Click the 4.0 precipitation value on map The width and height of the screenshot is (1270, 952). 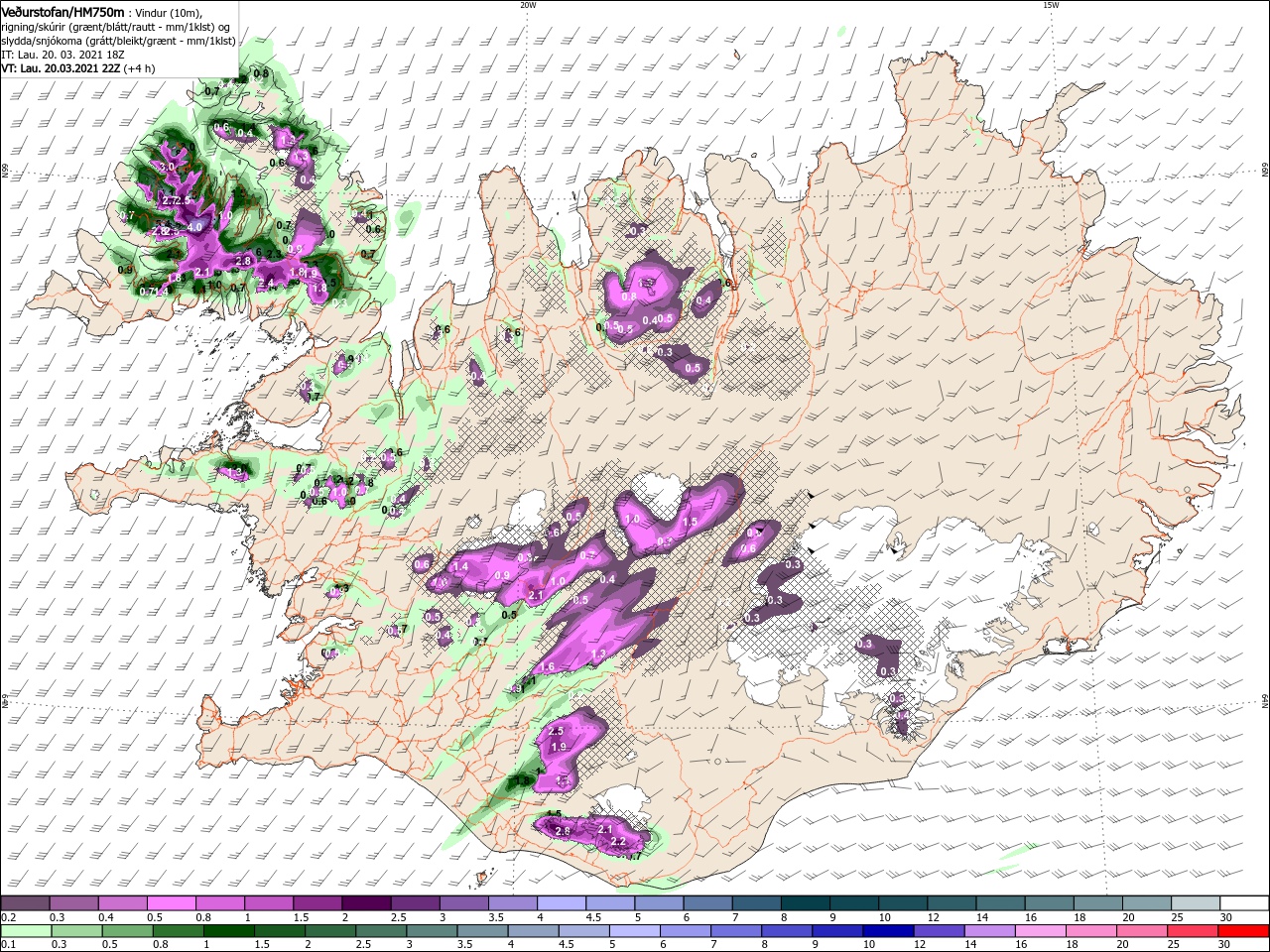[x=194, y=227]
